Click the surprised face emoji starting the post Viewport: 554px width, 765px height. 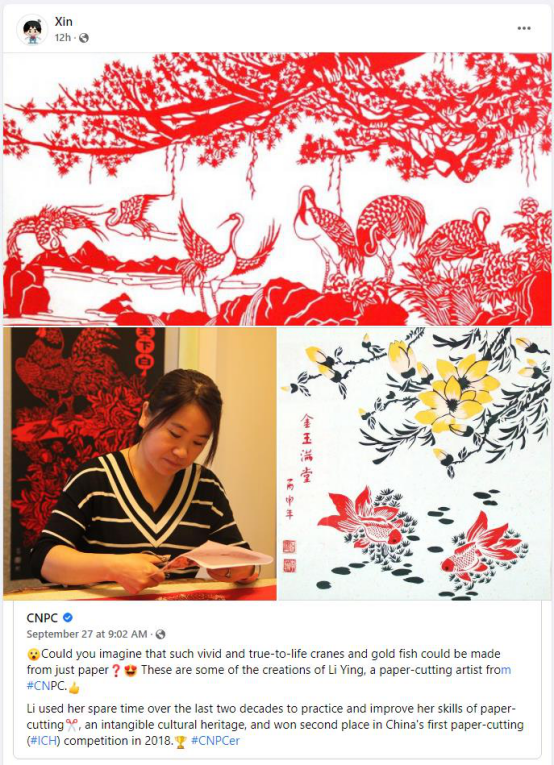33,654
